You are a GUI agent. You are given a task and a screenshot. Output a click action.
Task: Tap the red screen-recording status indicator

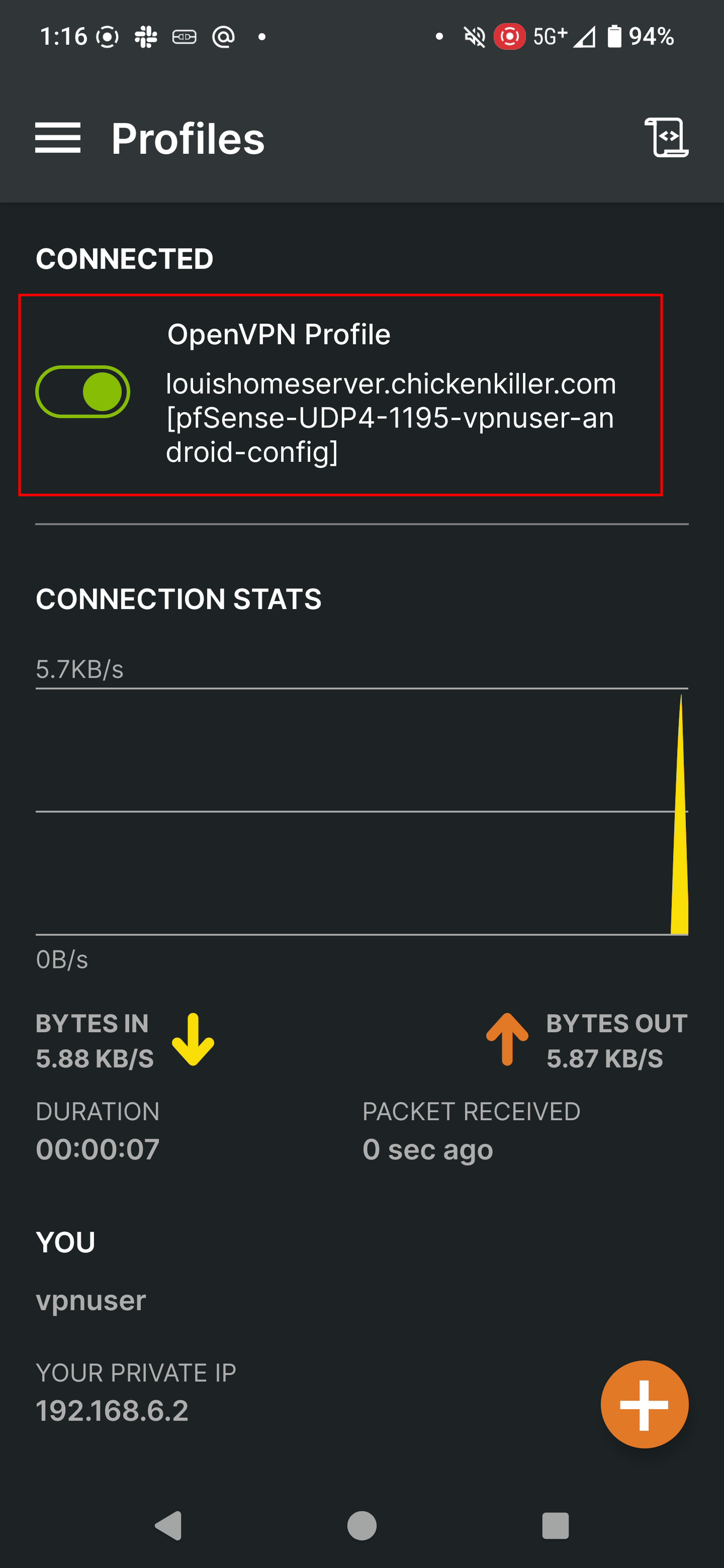click(x=509, y=37)
